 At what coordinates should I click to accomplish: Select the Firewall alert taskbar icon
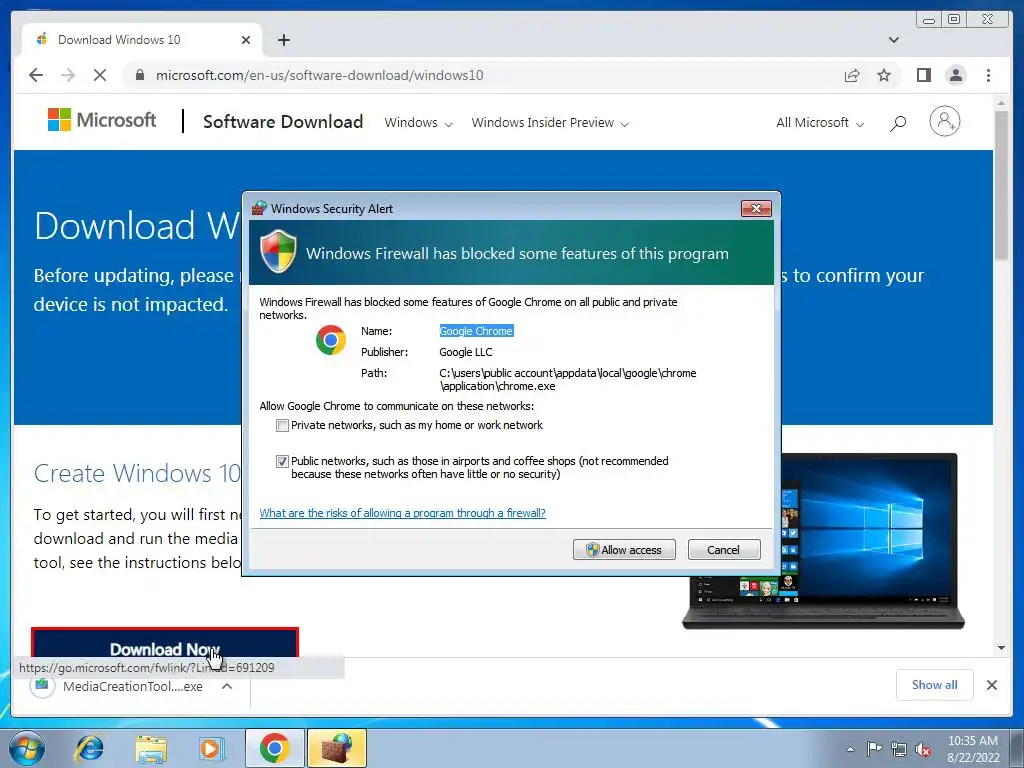point(337,748)
